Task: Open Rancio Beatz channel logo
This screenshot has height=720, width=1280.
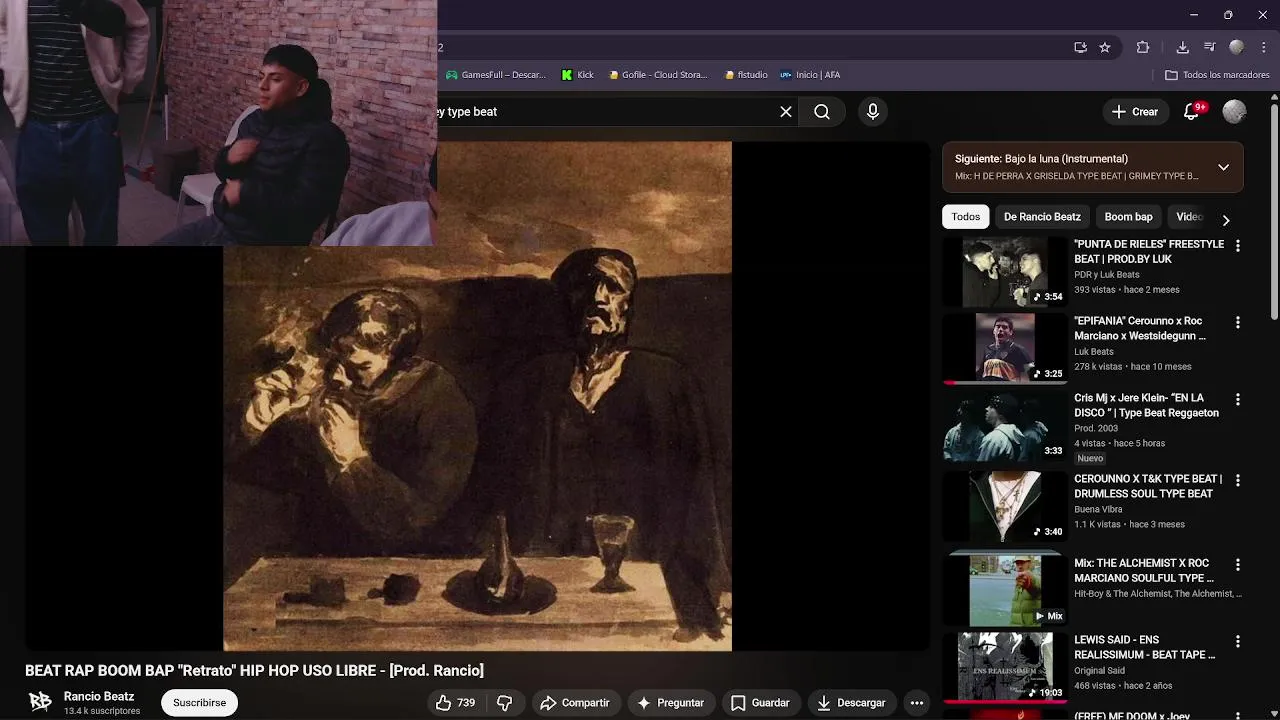Action: tap(40, 702)
